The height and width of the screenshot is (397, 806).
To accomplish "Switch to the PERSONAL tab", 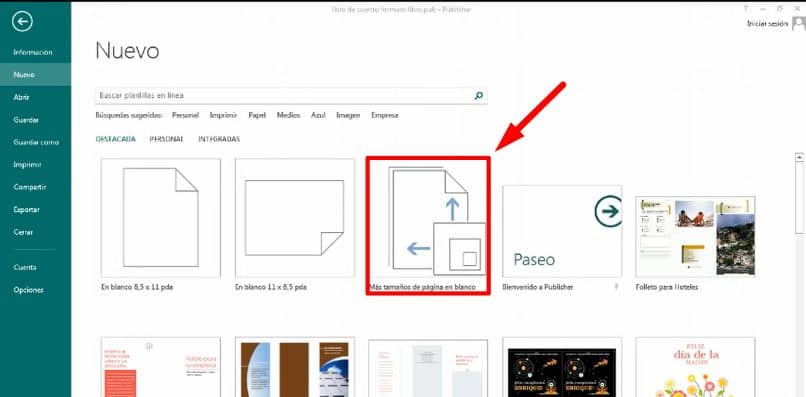I will pos(167,139).
